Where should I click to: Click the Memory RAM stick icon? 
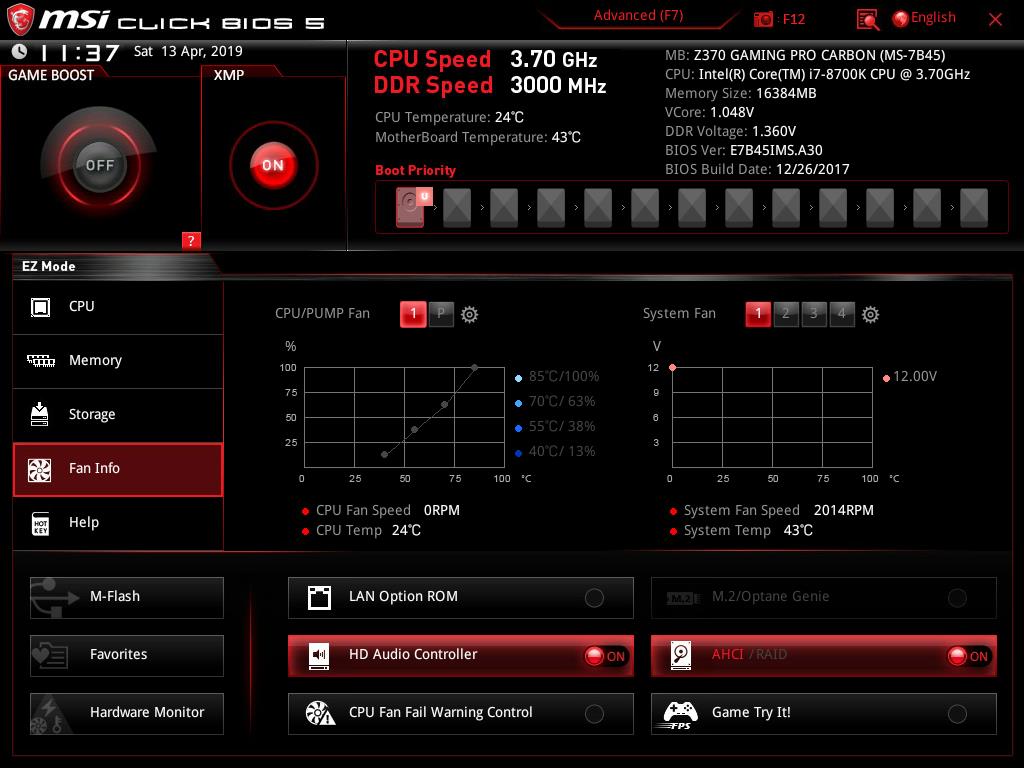40,360
